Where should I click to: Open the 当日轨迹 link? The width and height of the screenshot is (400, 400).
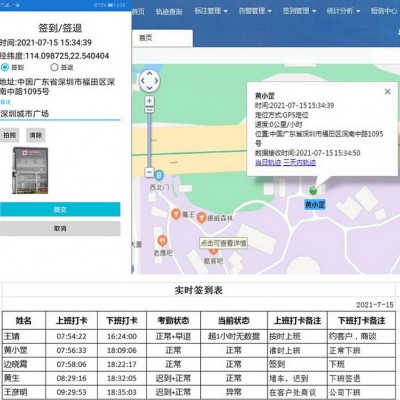pos(268,162)
